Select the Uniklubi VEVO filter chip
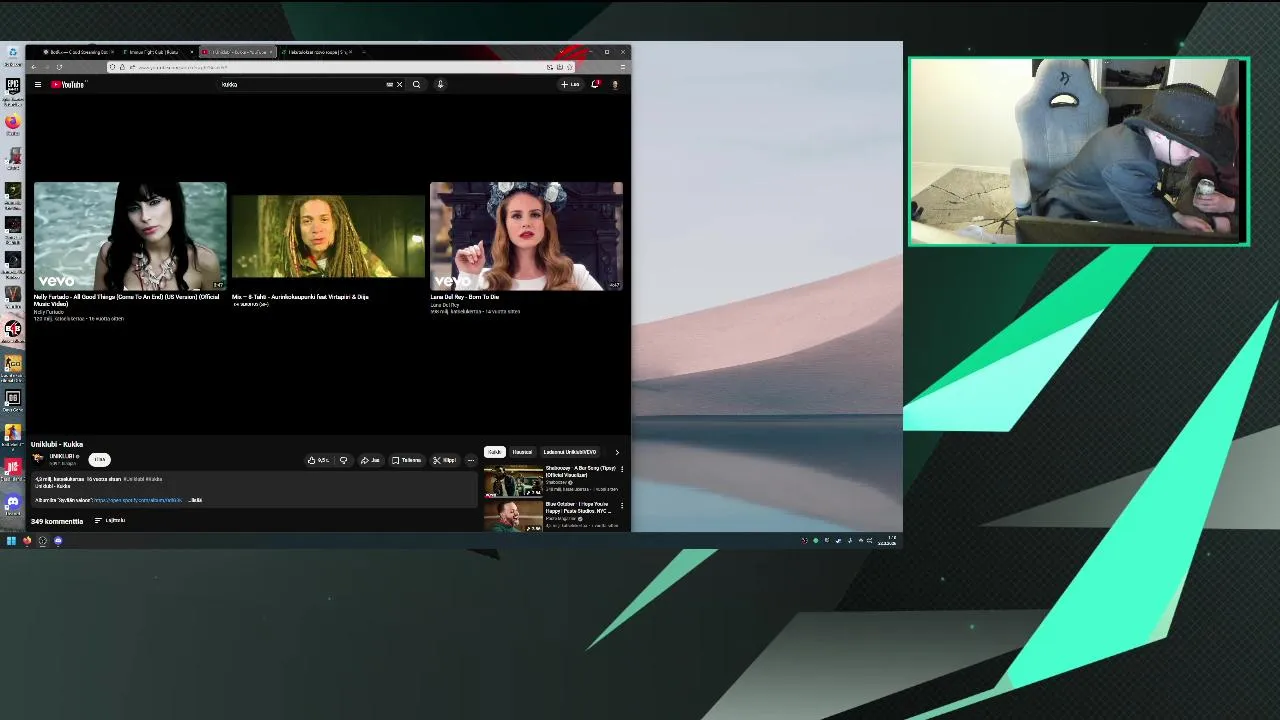 569,452
